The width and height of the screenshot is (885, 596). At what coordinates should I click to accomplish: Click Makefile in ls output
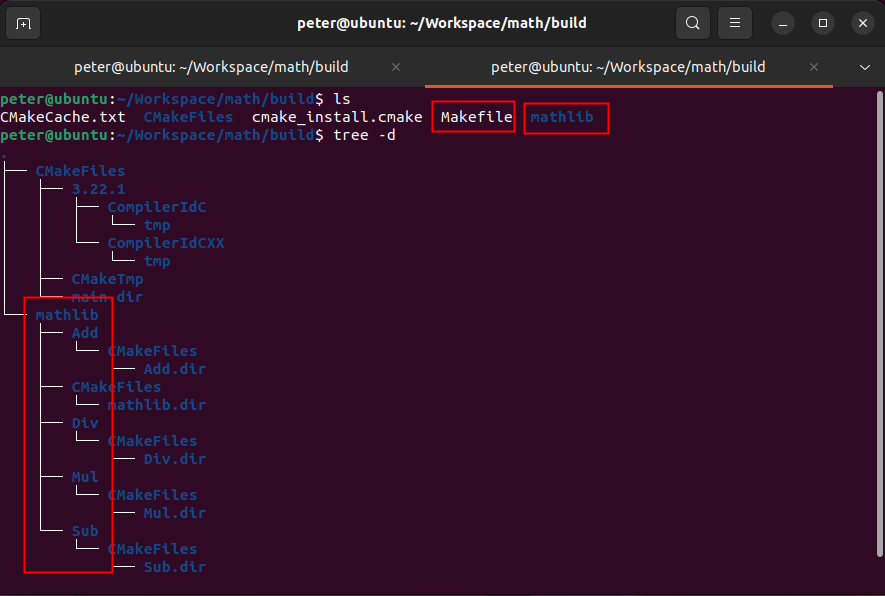coord(476,117)
